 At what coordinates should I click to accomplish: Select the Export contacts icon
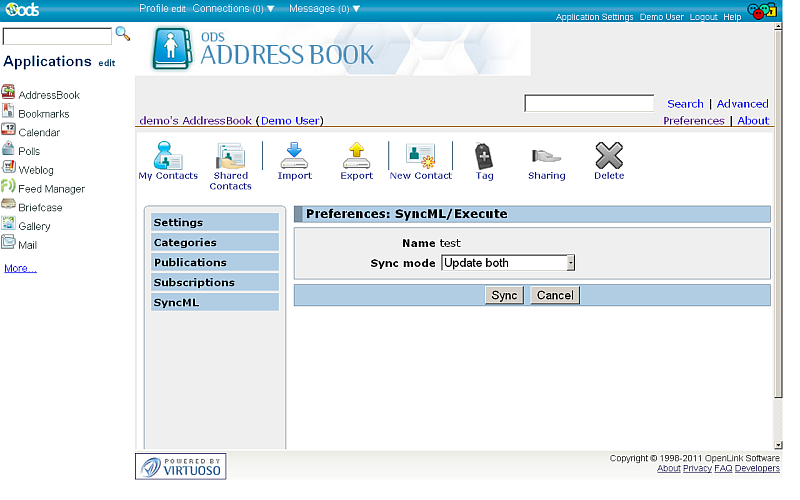coord(356,156)
